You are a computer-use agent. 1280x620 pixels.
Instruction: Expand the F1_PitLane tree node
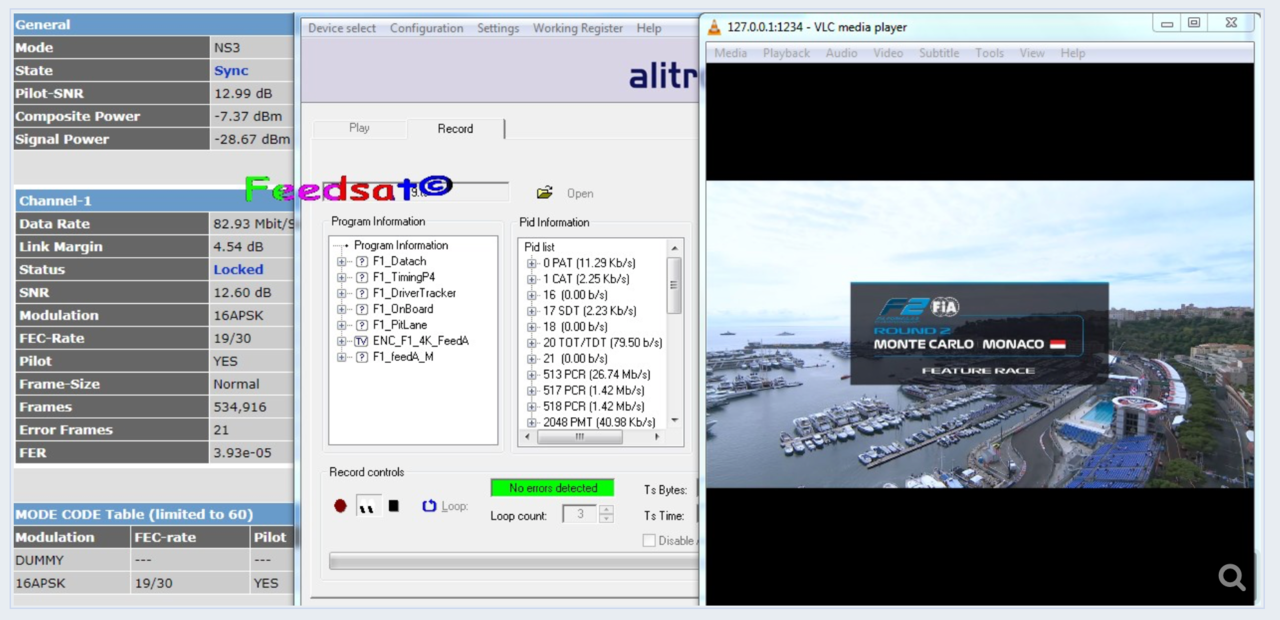pyautogui.click(x=341, y=325)
